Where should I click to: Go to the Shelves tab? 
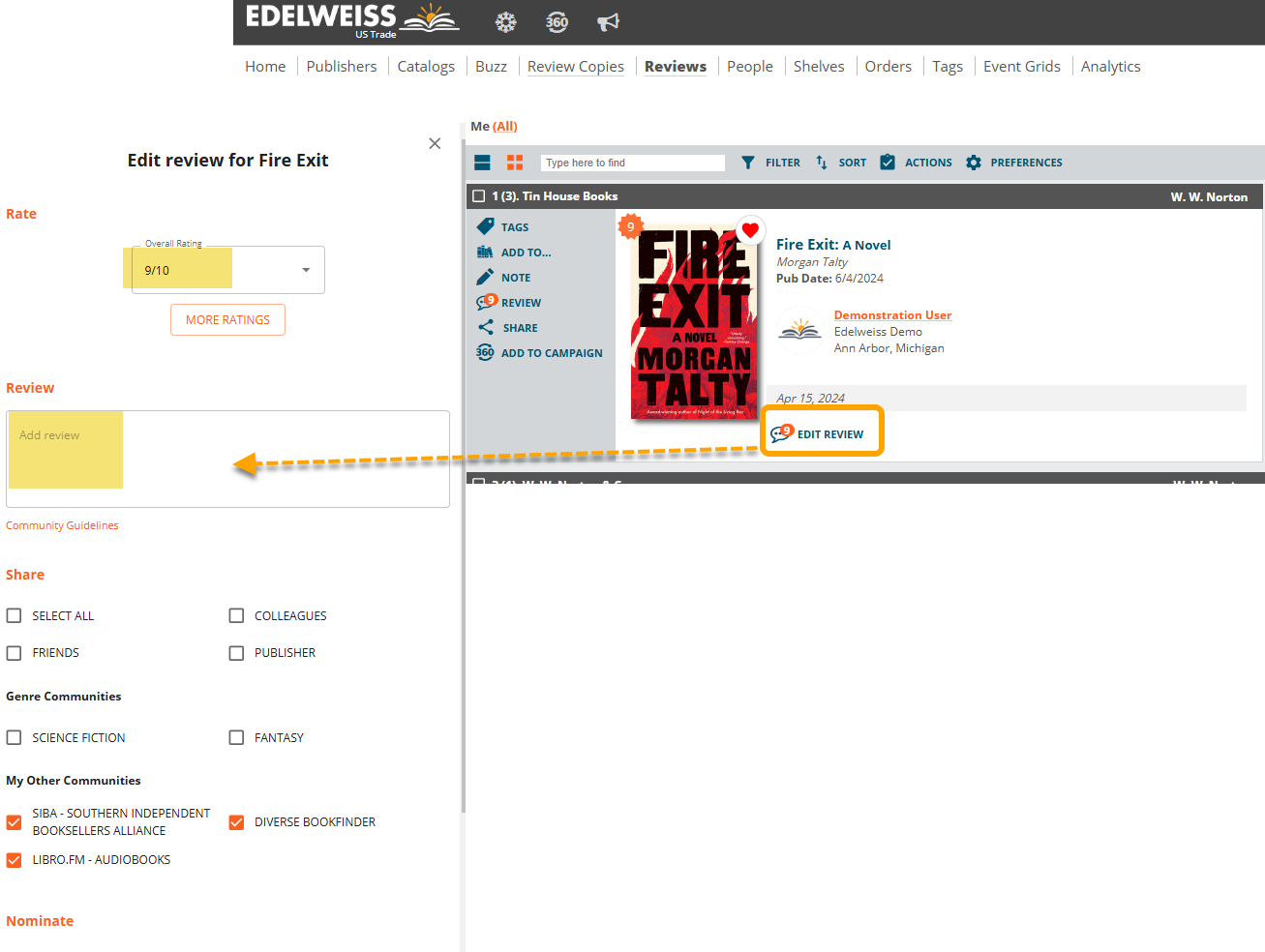pos(819,66)
